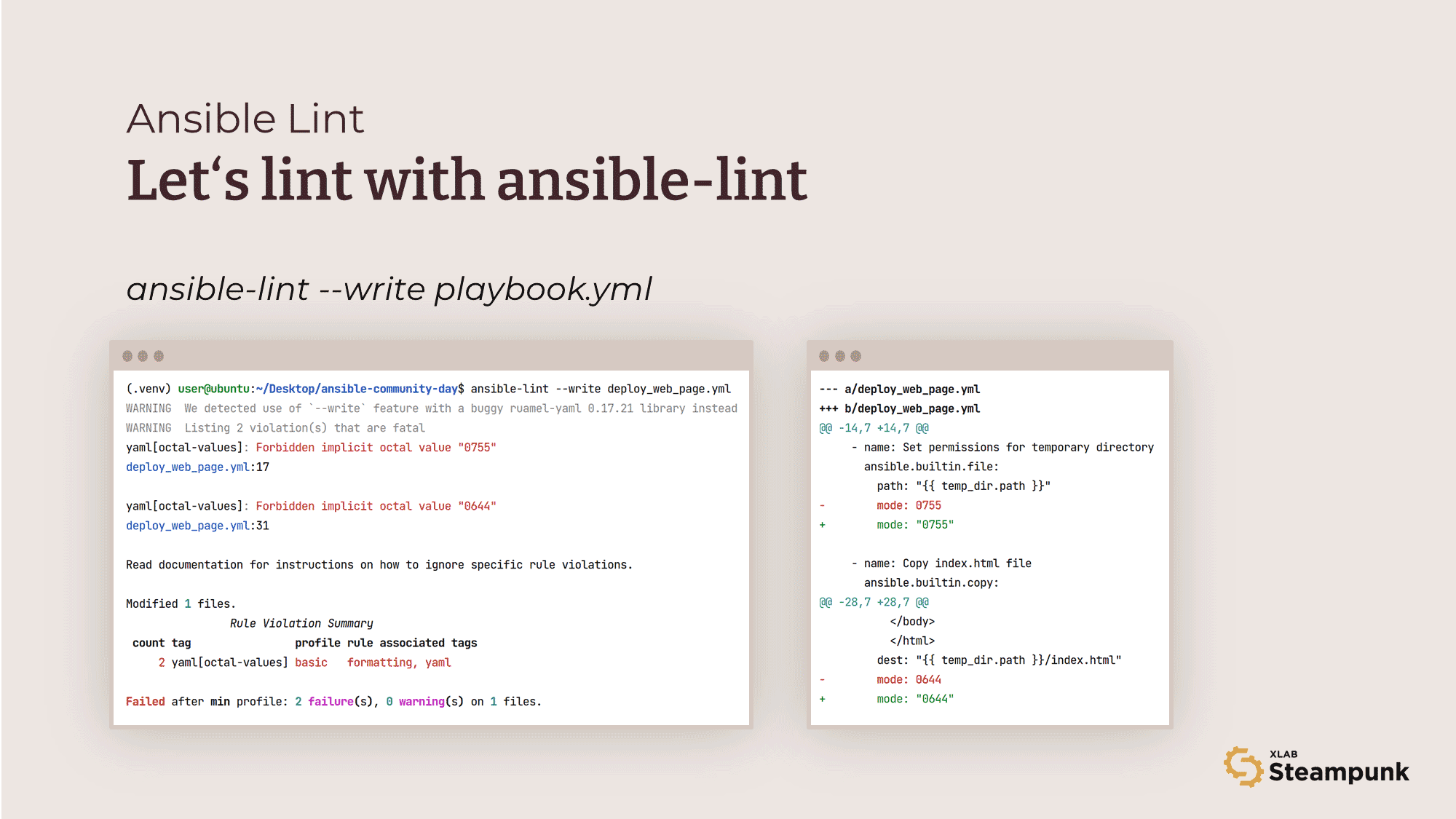The height and width of the screenshot is (819, 1456).
Task: Click left terminal window's first dot
Action: click(x=127, y=356)
